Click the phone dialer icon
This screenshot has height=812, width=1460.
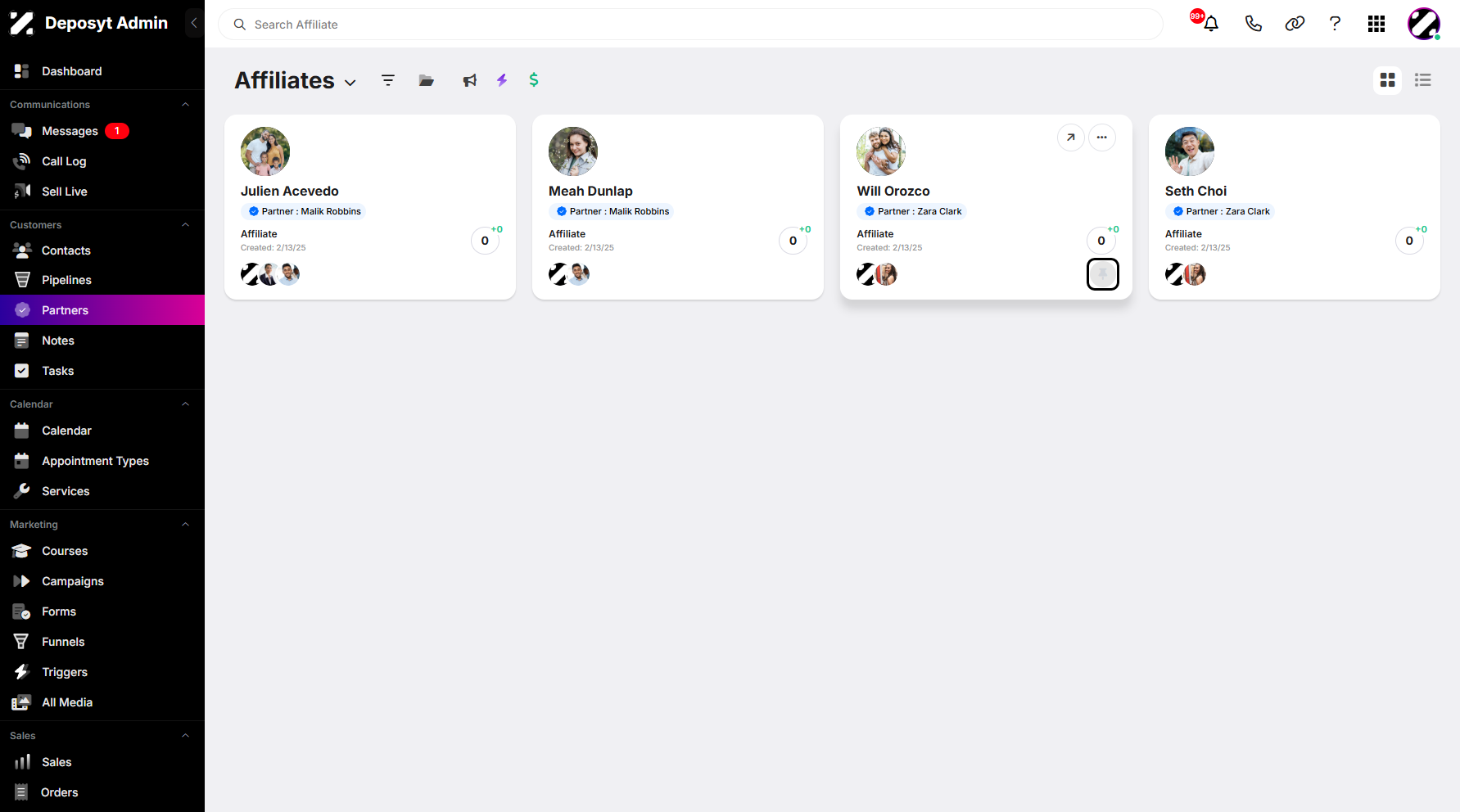pyautogui.click(x=1254, y=24)
